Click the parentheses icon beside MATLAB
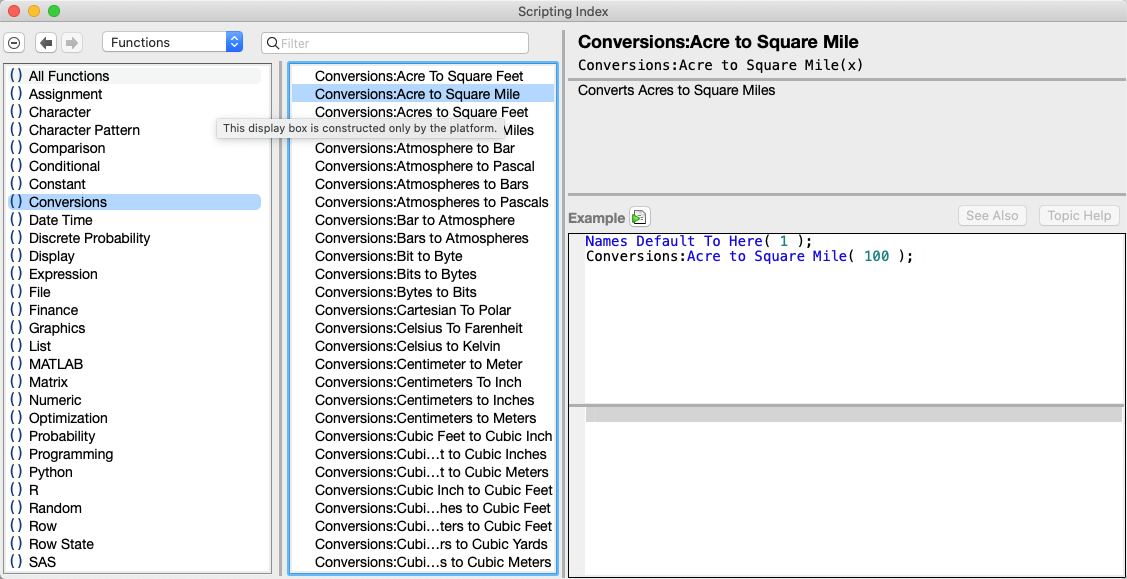The width and height of the screenshot is (1127, 579). [16, 364]
